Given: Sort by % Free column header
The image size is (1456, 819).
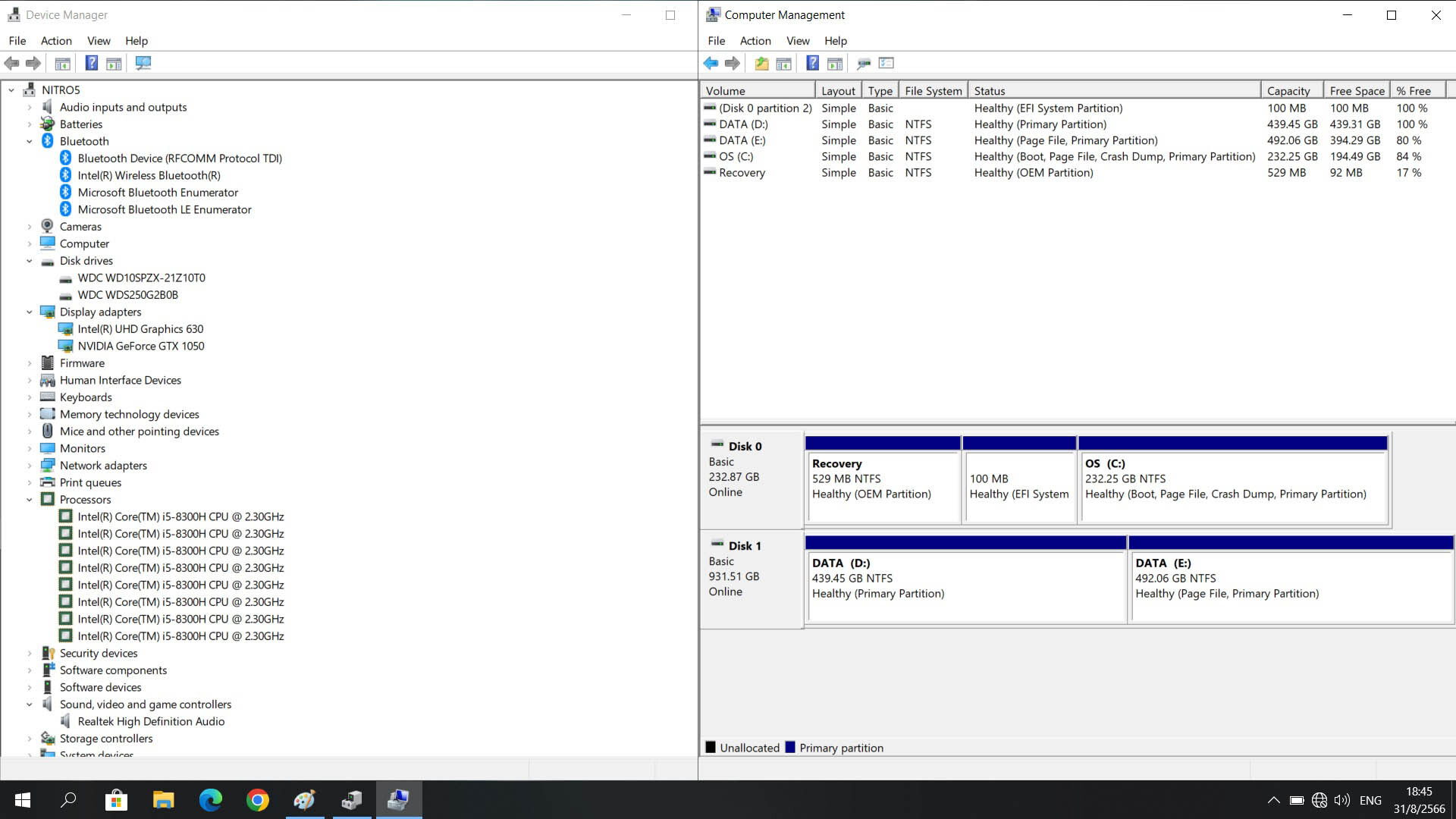Looking at the screenshot, I should click(x=1418, y=91).
